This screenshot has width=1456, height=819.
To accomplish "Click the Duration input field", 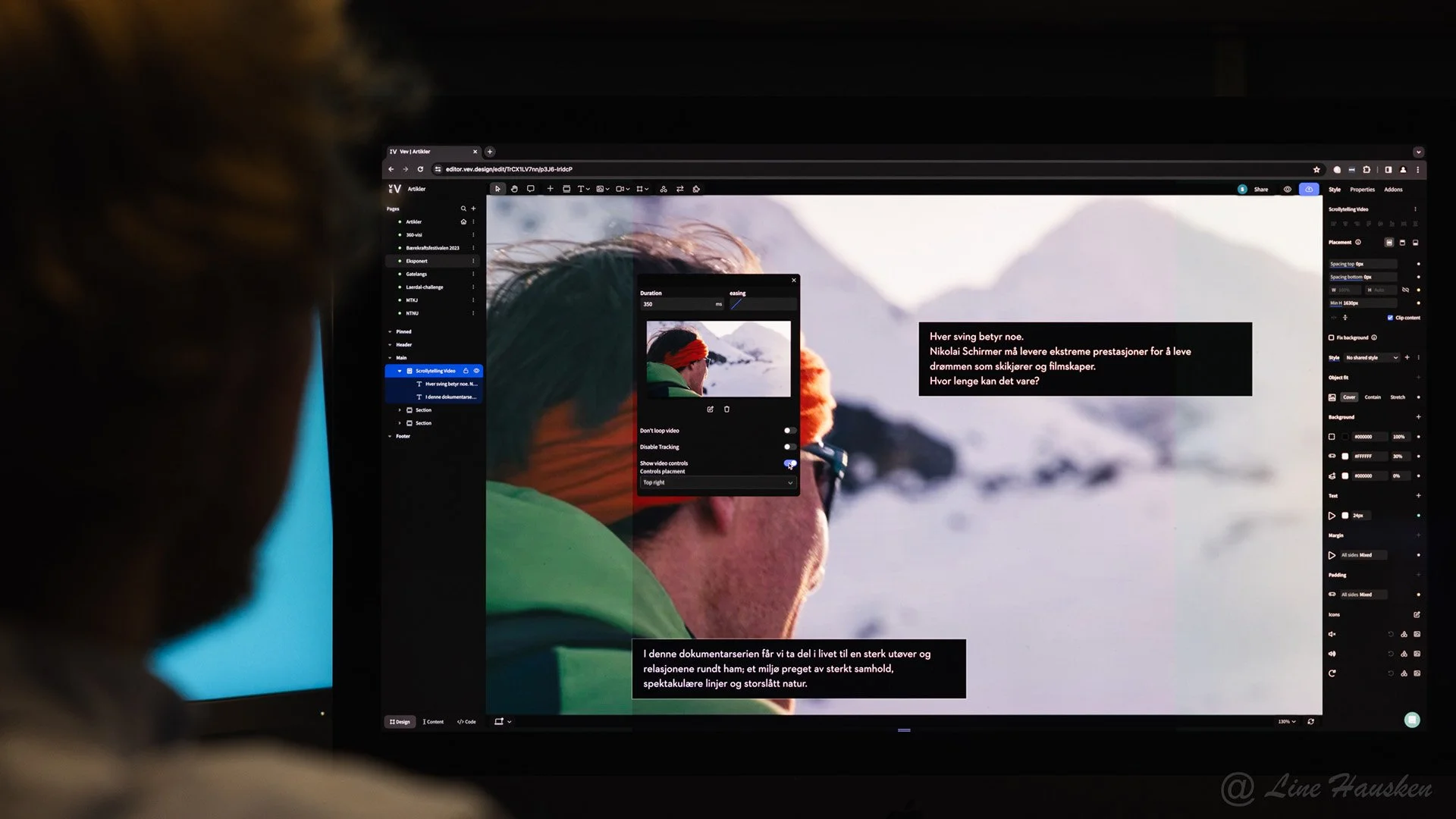I will click(677, 304).
